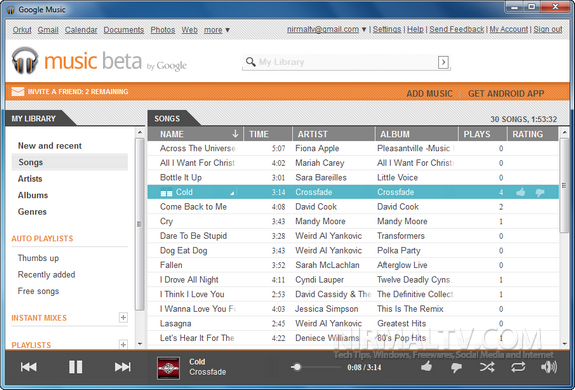Add a new instant mix with plus

(x=123, y=317)
